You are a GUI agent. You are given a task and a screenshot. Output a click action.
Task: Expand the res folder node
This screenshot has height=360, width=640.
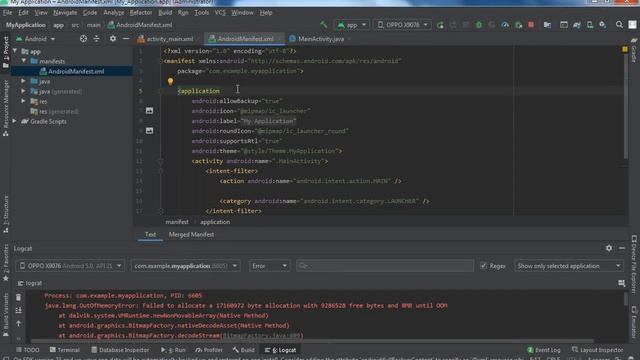tap(24, 101)
